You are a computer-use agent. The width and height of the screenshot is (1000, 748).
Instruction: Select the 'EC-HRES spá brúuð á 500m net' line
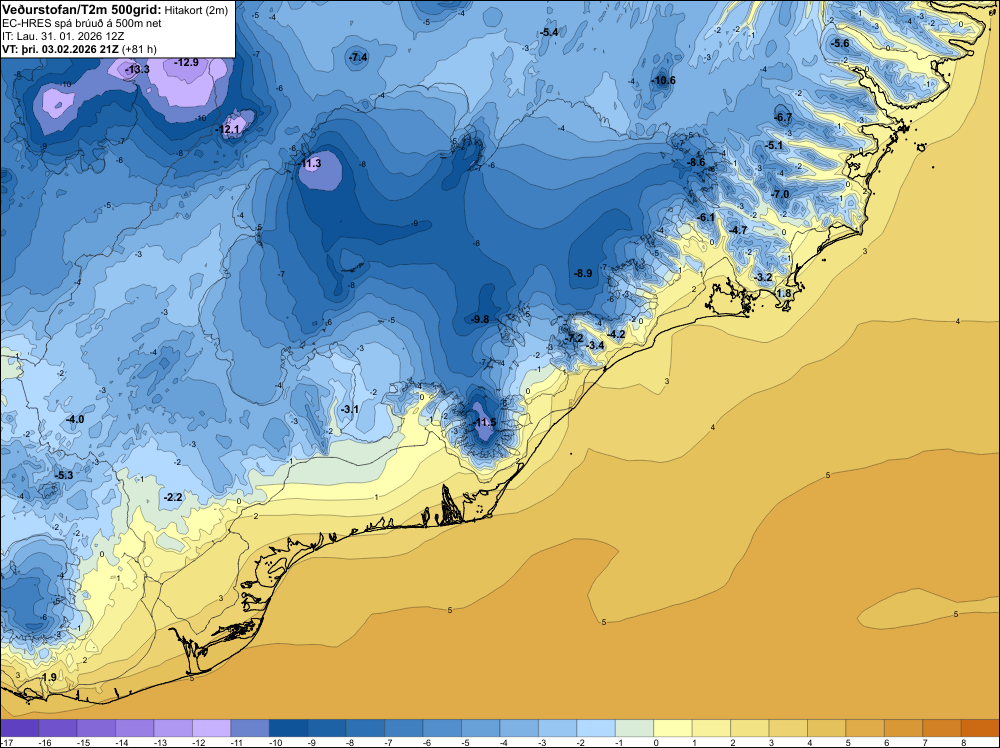pyautogui.click(x=82, y=23)
